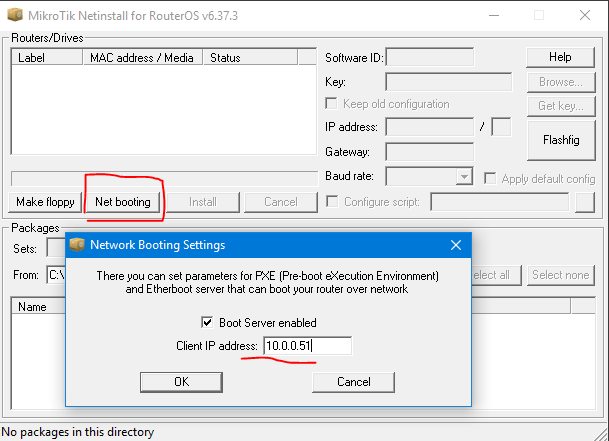This screenshot has width=609, height=441.
Task: Cancel the Network Booting Settings dialog
Action: [x=353, y=382]
